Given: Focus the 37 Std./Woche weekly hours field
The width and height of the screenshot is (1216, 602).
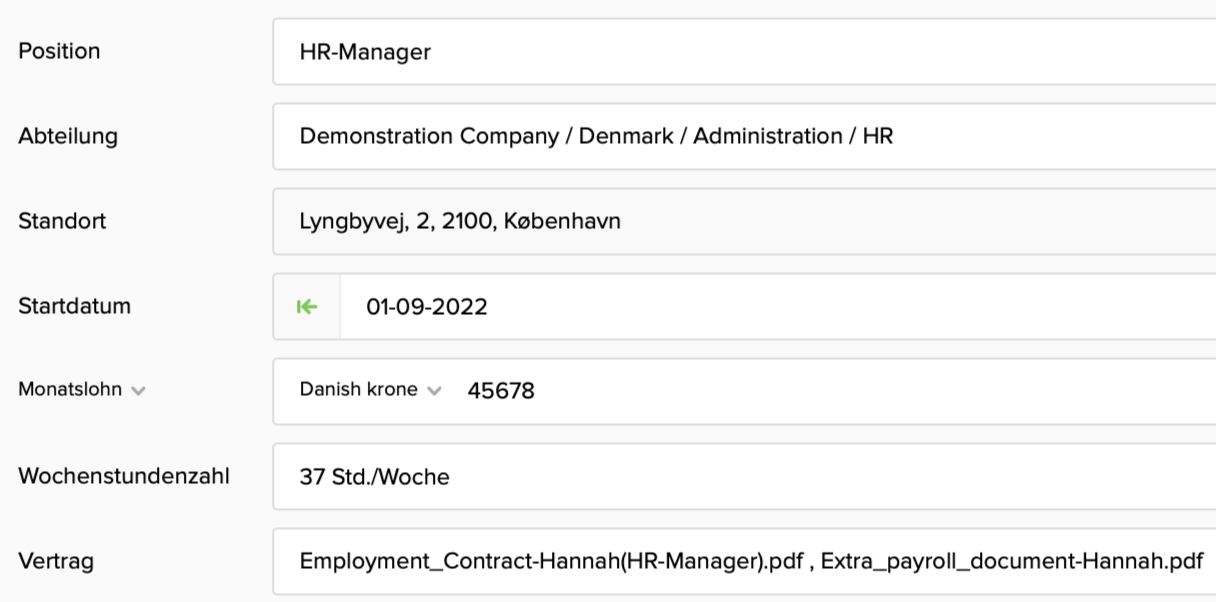Looking at the screenshot, I should 700,477.
